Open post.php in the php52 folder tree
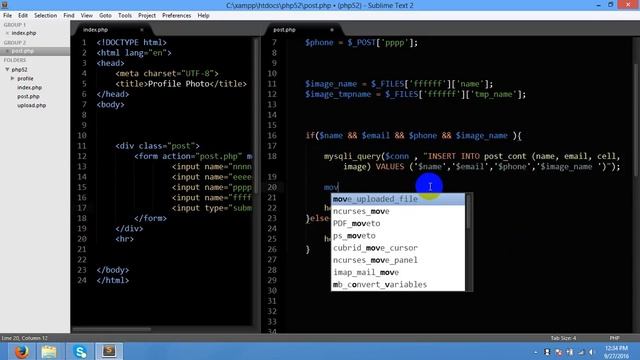 coord(28,96)
